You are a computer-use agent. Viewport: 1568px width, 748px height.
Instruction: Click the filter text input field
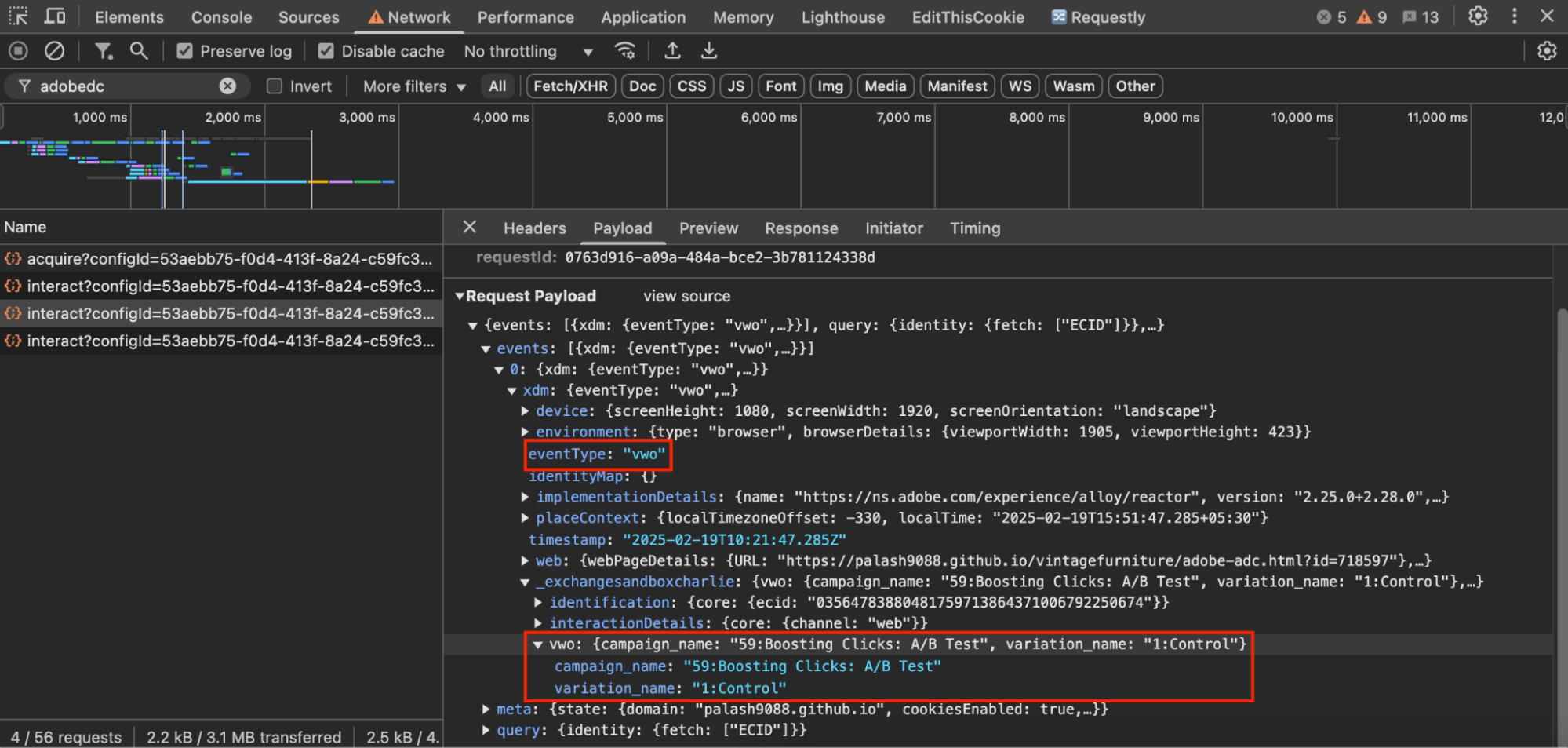[126, 86]
